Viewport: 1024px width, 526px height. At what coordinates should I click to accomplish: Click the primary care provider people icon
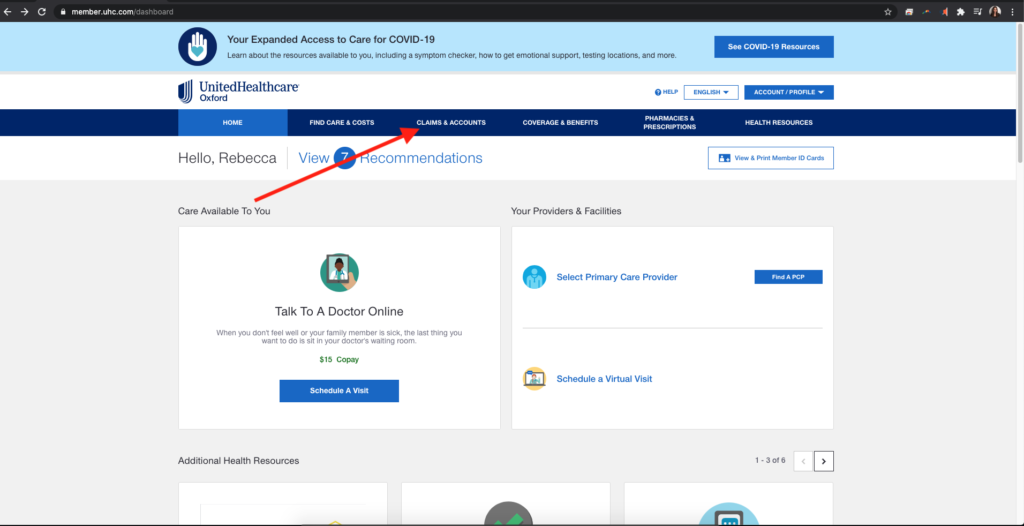coord(534,277)
